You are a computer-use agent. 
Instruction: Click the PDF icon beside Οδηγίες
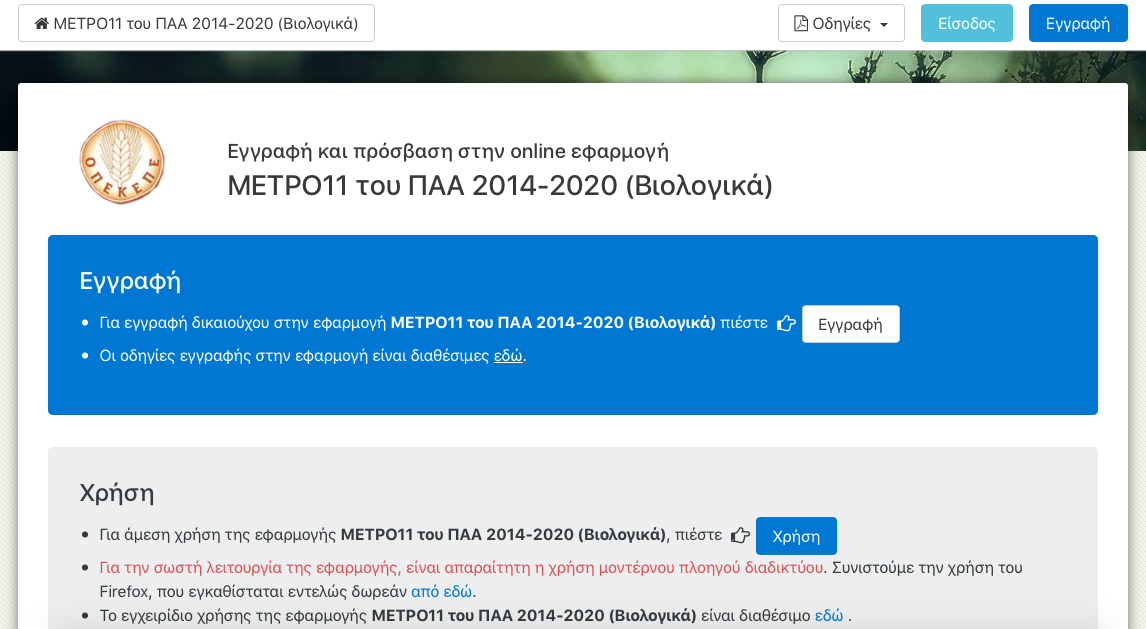(x=801, y=23)
